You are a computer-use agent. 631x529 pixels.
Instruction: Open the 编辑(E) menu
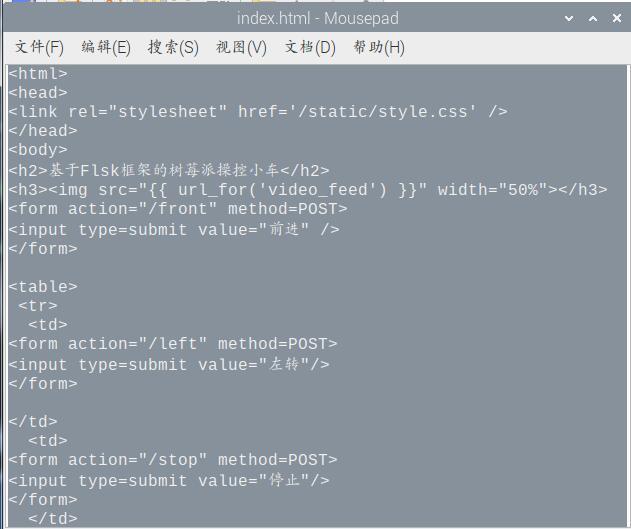106,47
